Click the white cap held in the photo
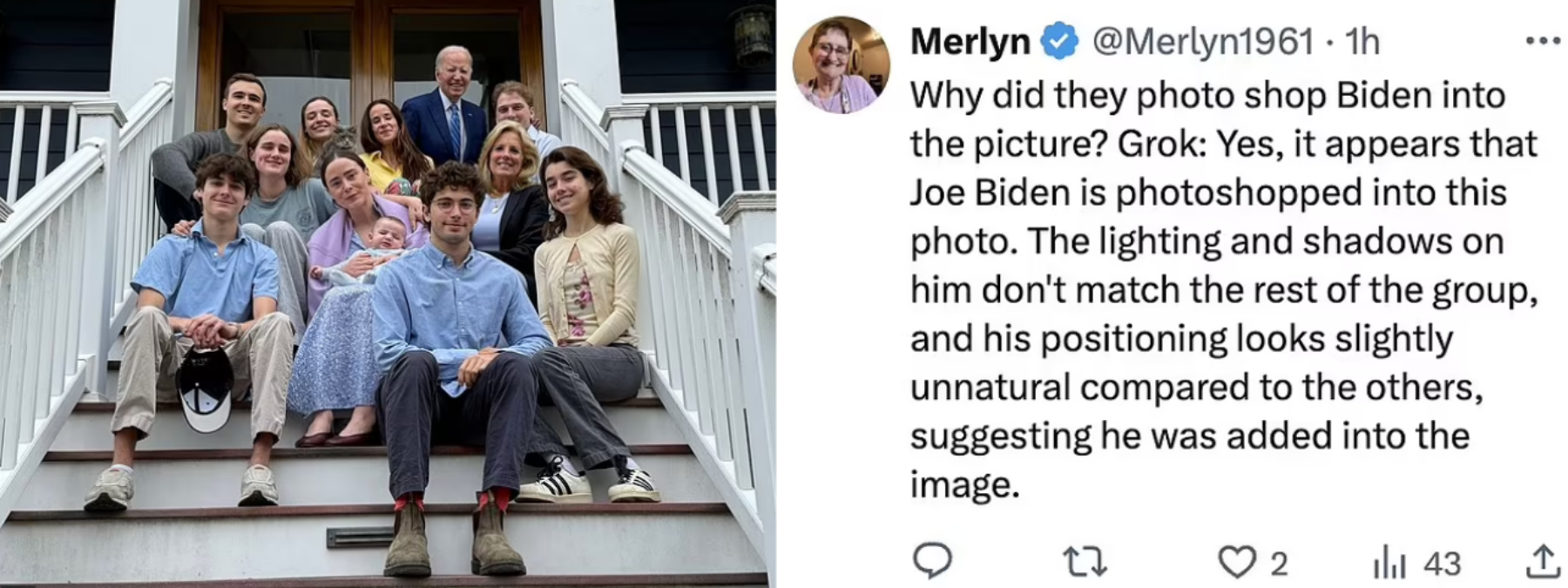1568x588 pixels. (x=205, y=389)
